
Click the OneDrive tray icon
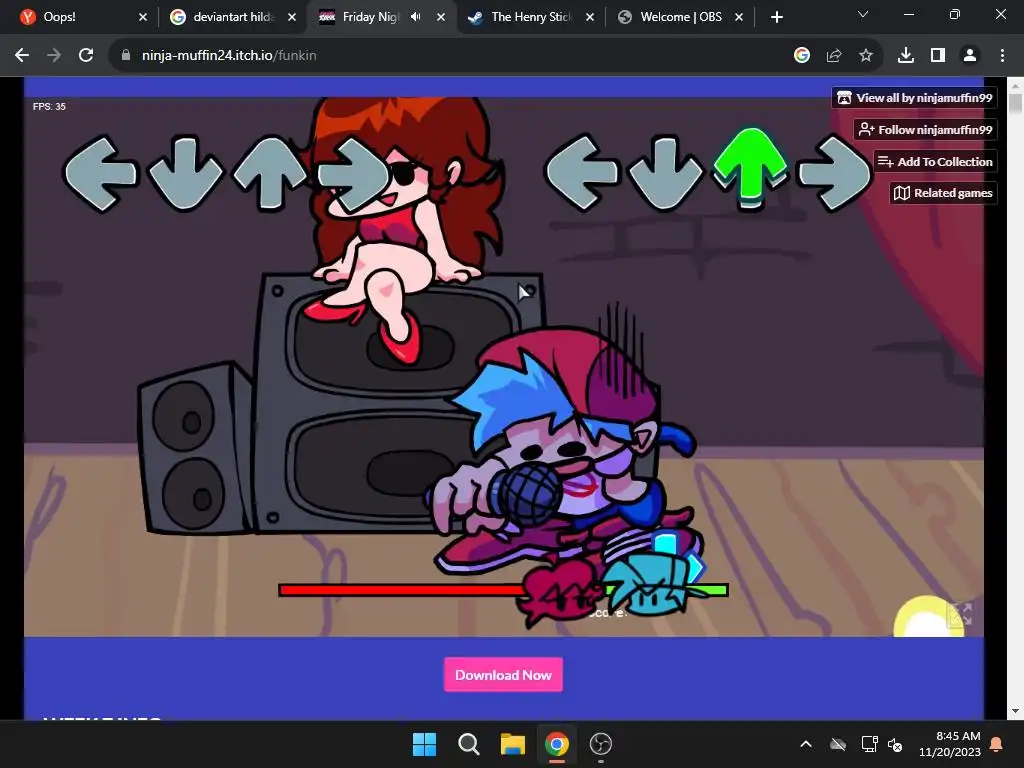[x=838, y=744]
